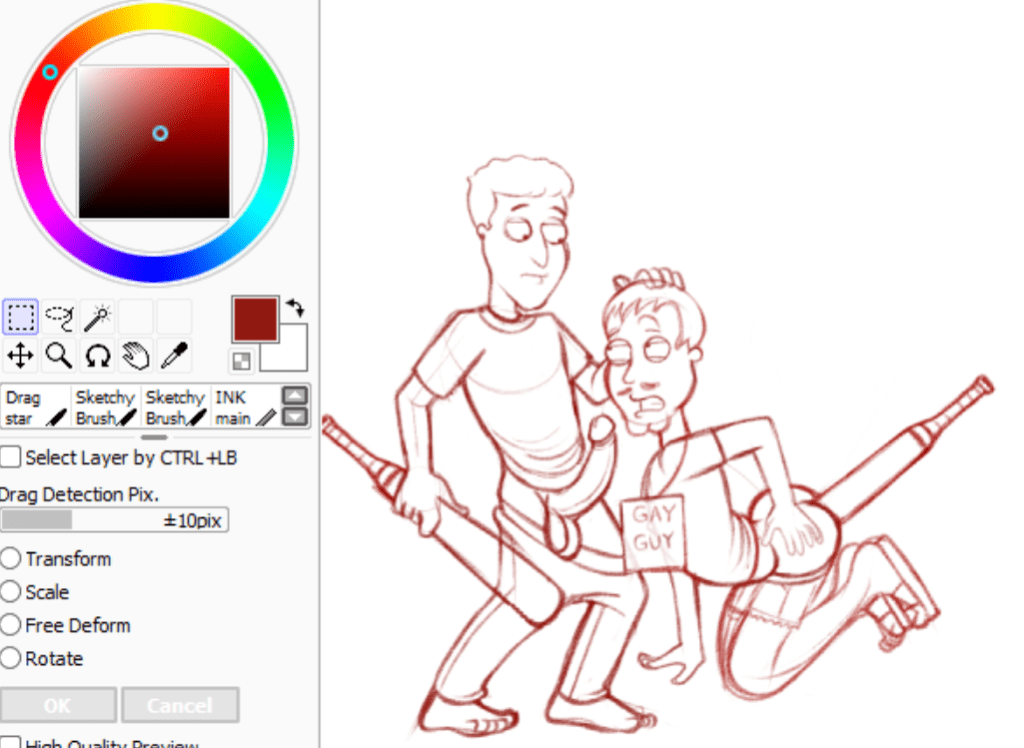Choose the Transform radio option

click(11, 559)
